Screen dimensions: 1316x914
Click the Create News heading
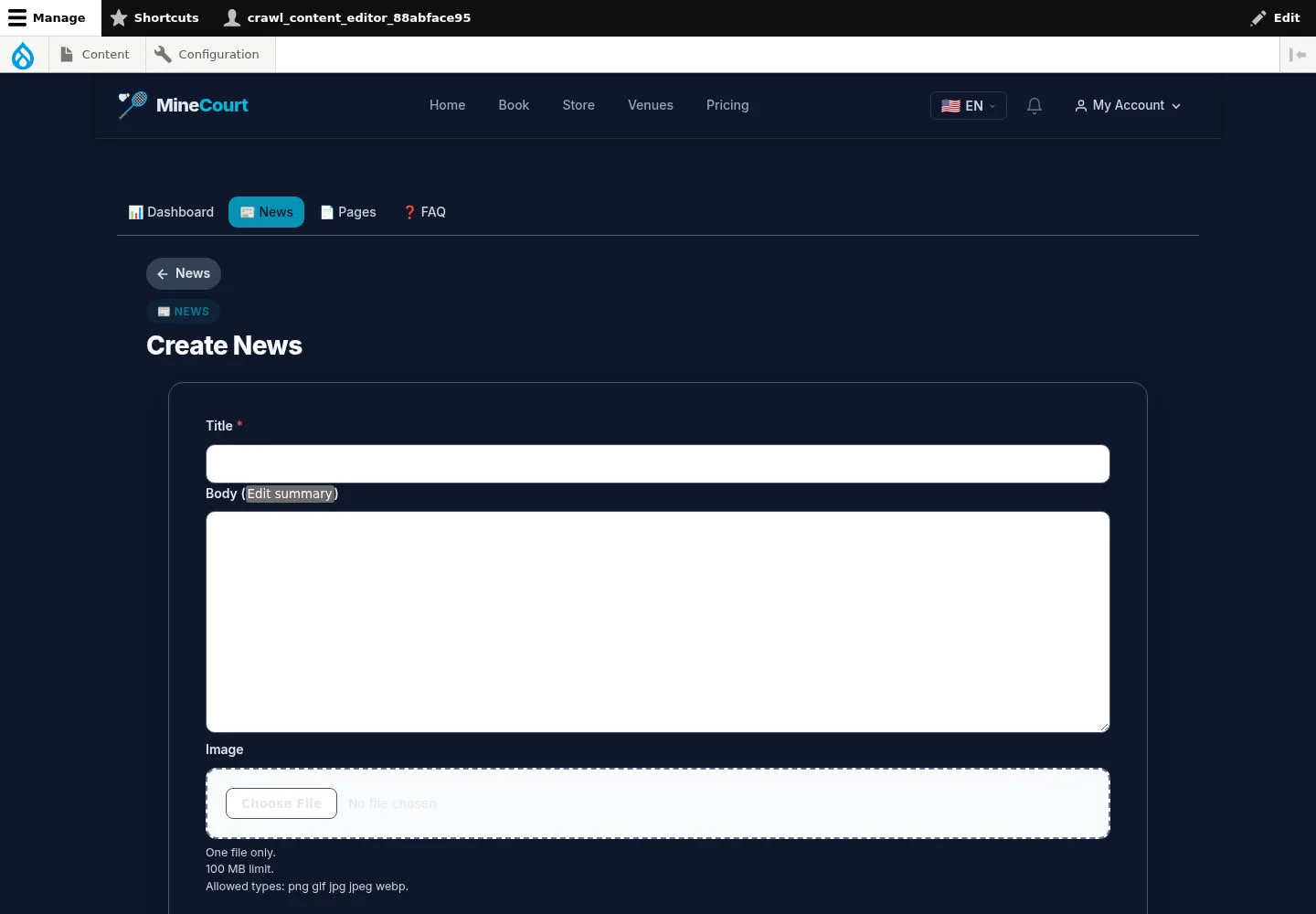(224, 345)
